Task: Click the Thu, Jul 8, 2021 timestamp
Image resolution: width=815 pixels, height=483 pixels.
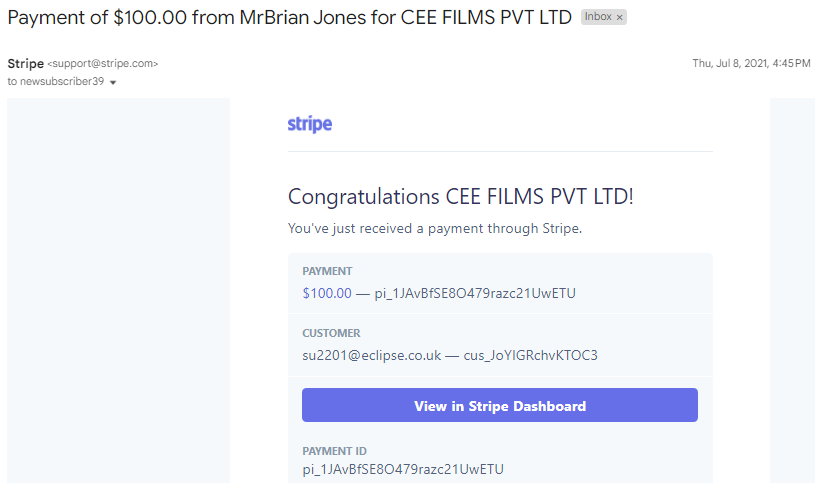Action: pyautogui.click(x=751, y=63)
